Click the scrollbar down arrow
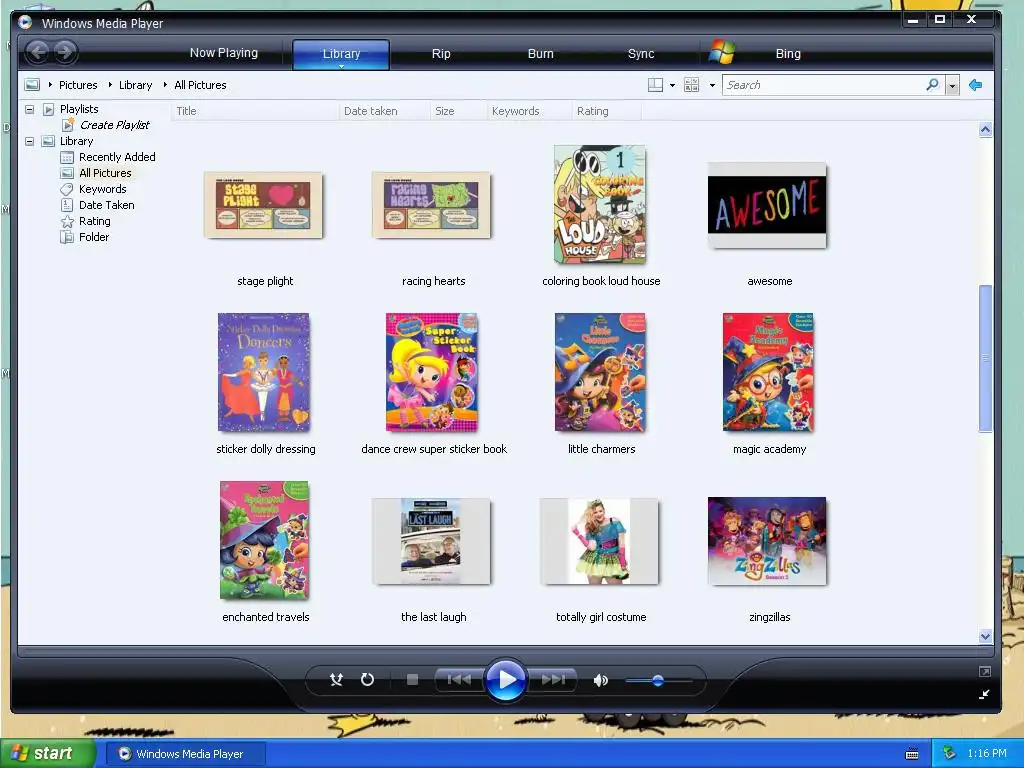 point(985,636)
